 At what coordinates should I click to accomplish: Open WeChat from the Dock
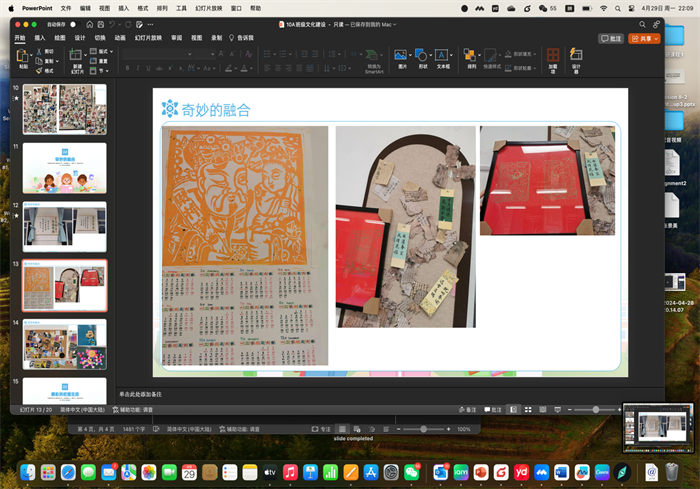point(411,472)
